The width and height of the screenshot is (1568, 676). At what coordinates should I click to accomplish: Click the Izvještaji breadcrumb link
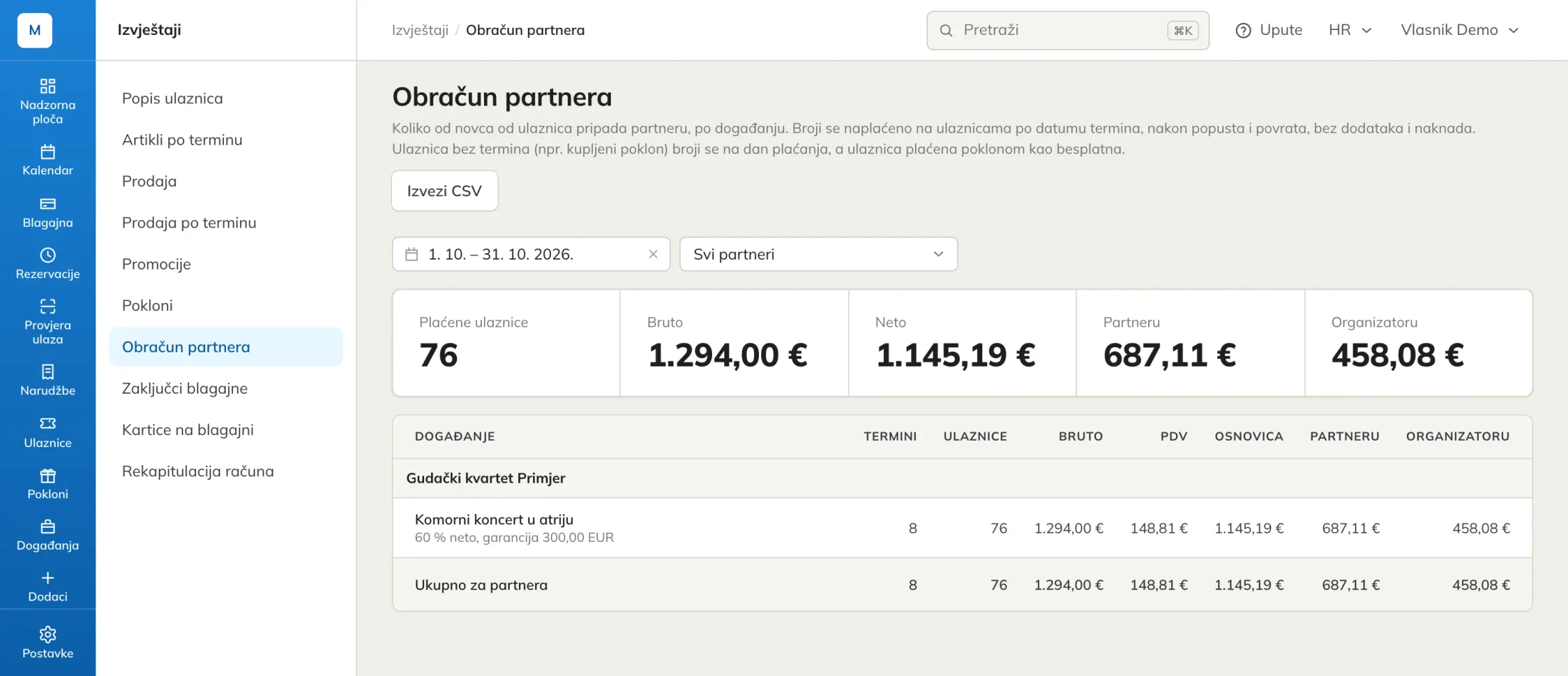coord(420,30)
